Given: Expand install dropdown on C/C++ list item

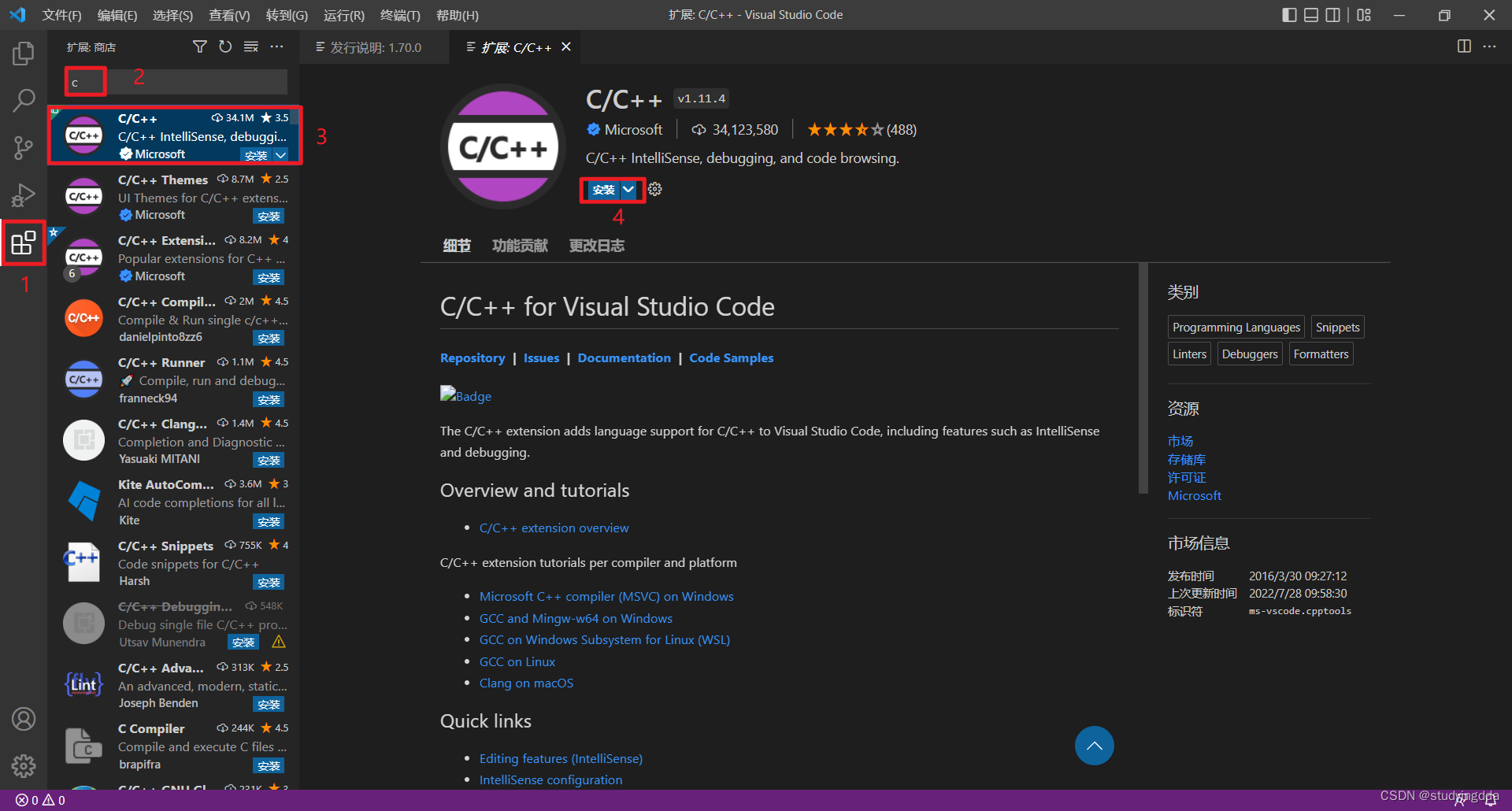Looking at the screenshot, I should 281,155.
